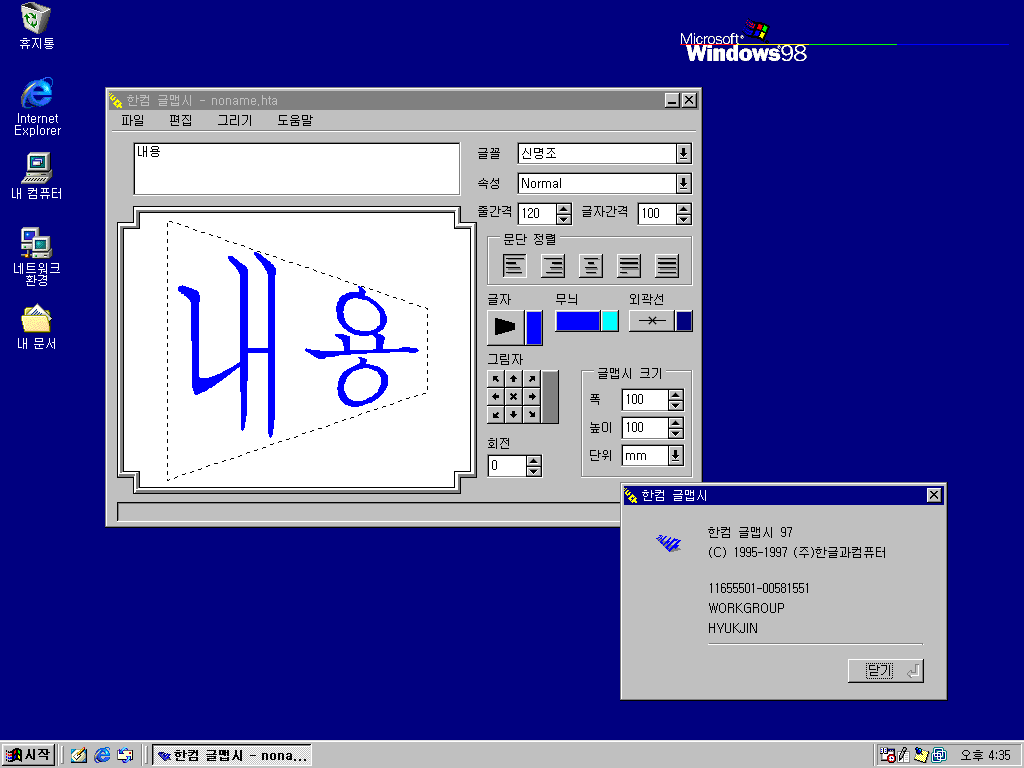1024x768 pixels.
Task: Increase 줄간격 line spacing value
Action: point(564,208)
